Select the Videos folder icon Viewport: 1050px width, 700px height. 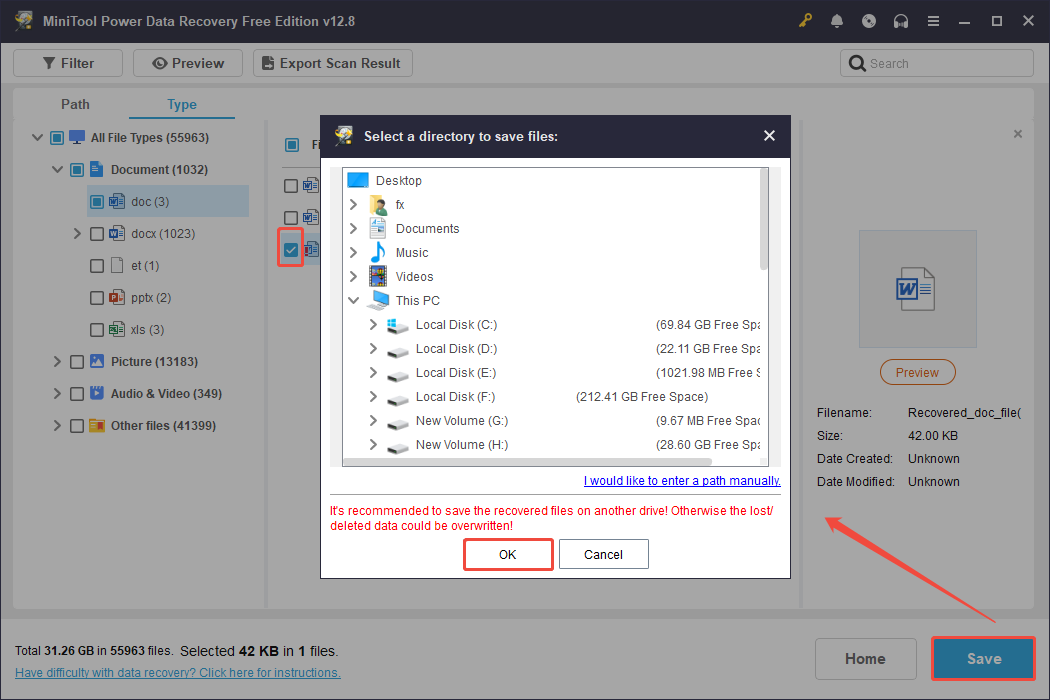tap(378, 276)
